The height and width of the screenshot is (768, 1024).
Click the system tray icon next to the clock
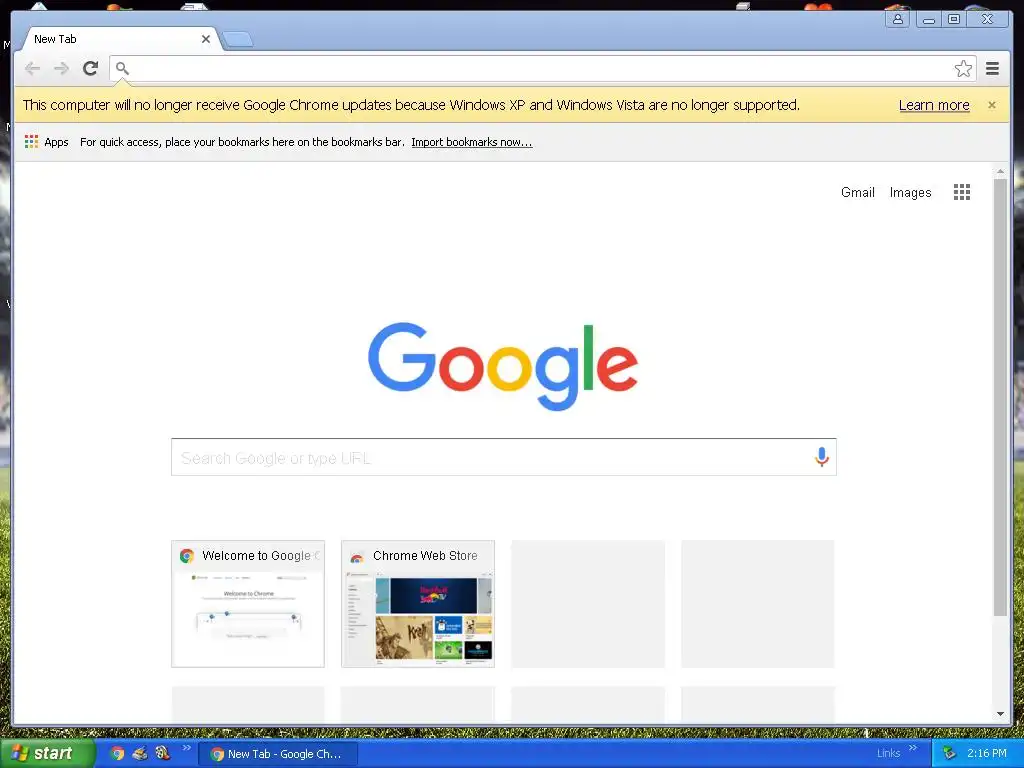click(948, 754)
